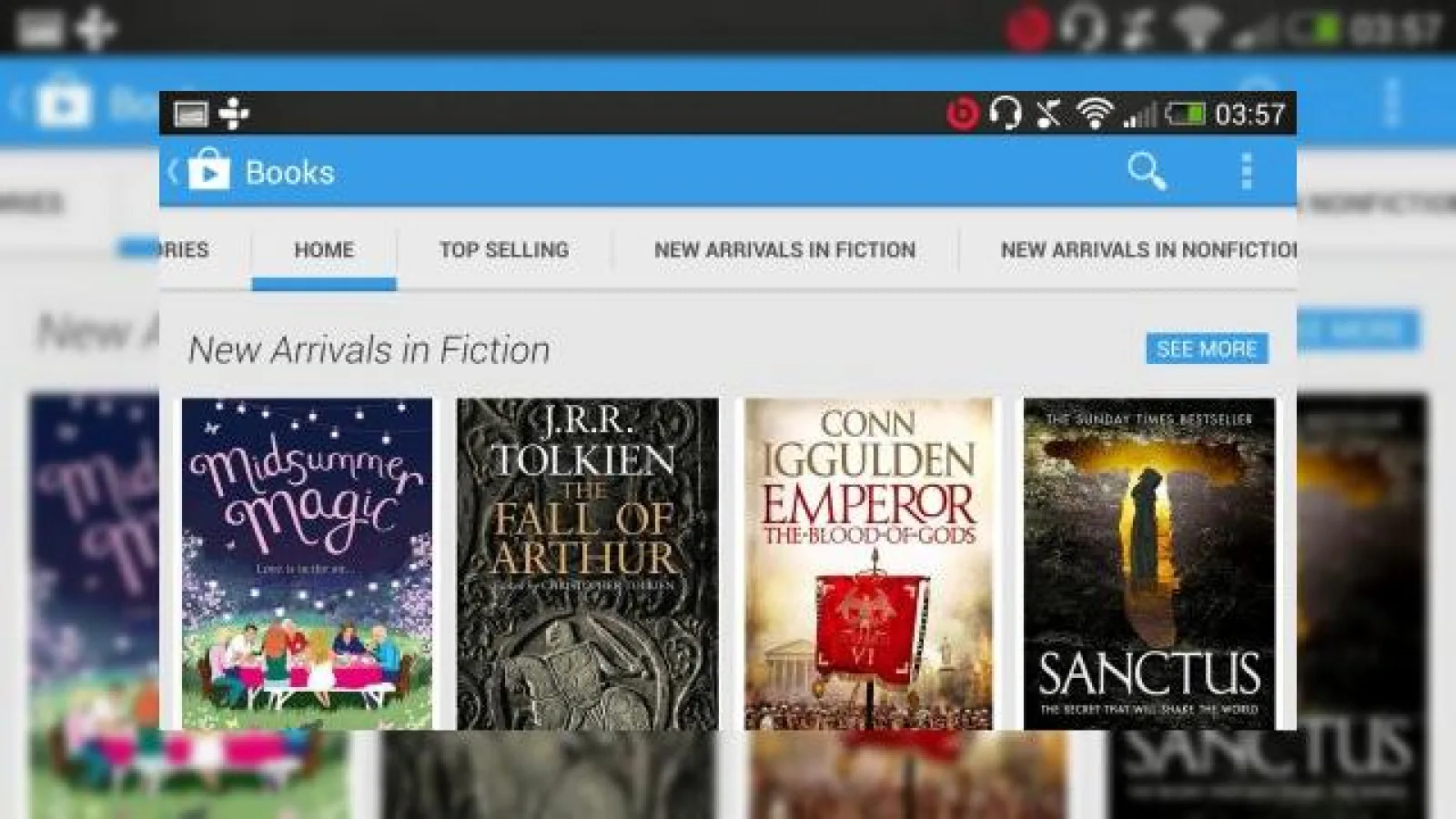The width and height of the screenshot is (1456, 819).
Task: Switch to the TOP SELLING tab
Action: pyautogui.click(x=504, y=250)
